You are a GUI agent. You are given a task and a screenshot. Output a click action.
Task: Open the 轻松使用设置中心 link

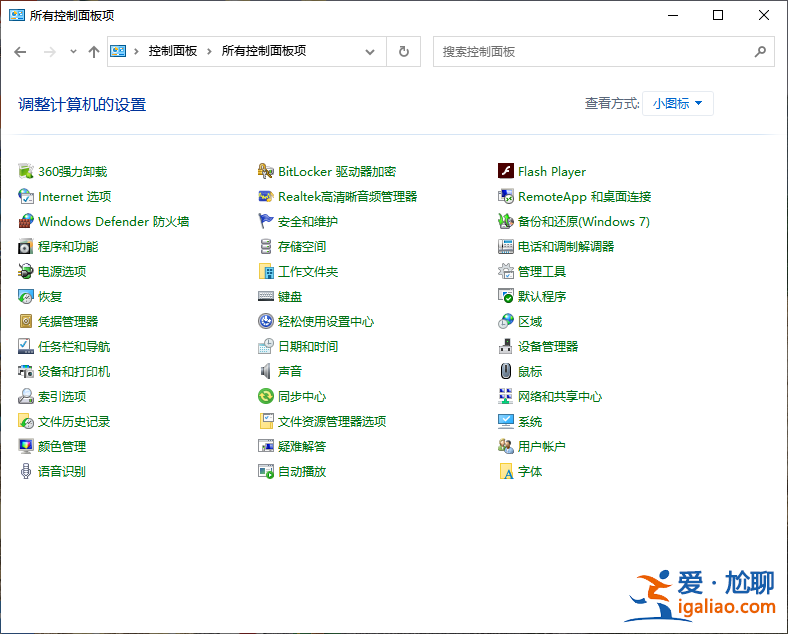pyautogui.click(x=326, y=322)
